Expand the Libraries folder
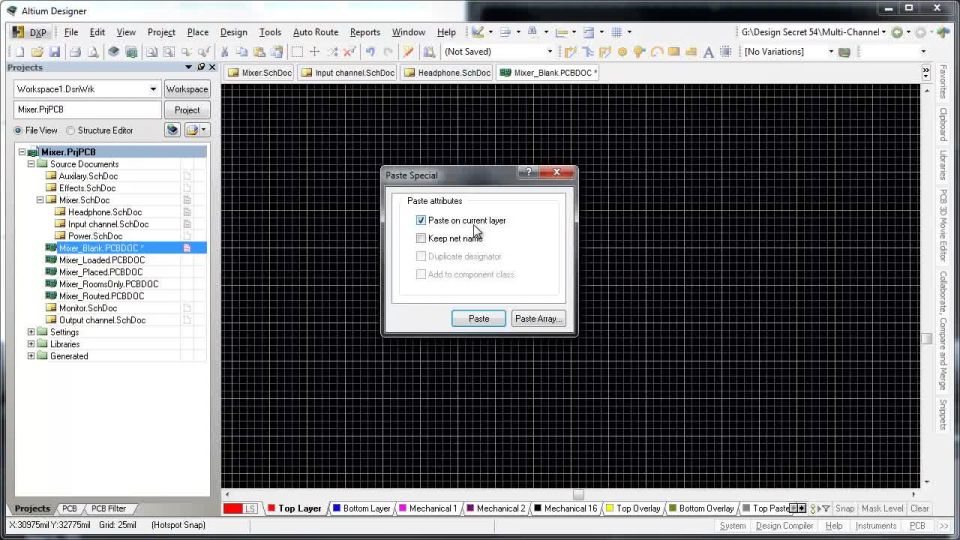This screenshot has width=960, height=540. point(31,344)
